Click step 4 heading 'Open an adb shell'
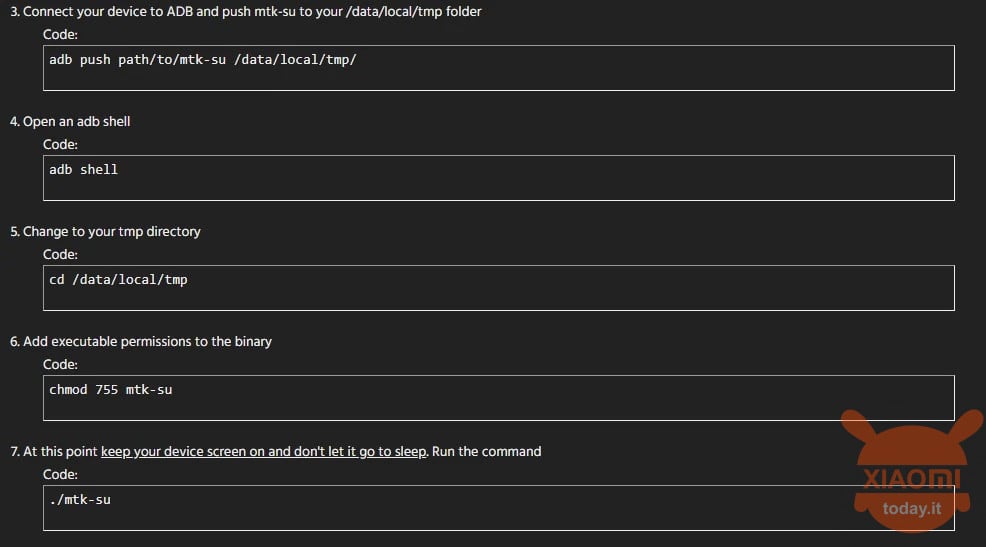The width and height of the screenshot is (986, 547). coord(70,121)
